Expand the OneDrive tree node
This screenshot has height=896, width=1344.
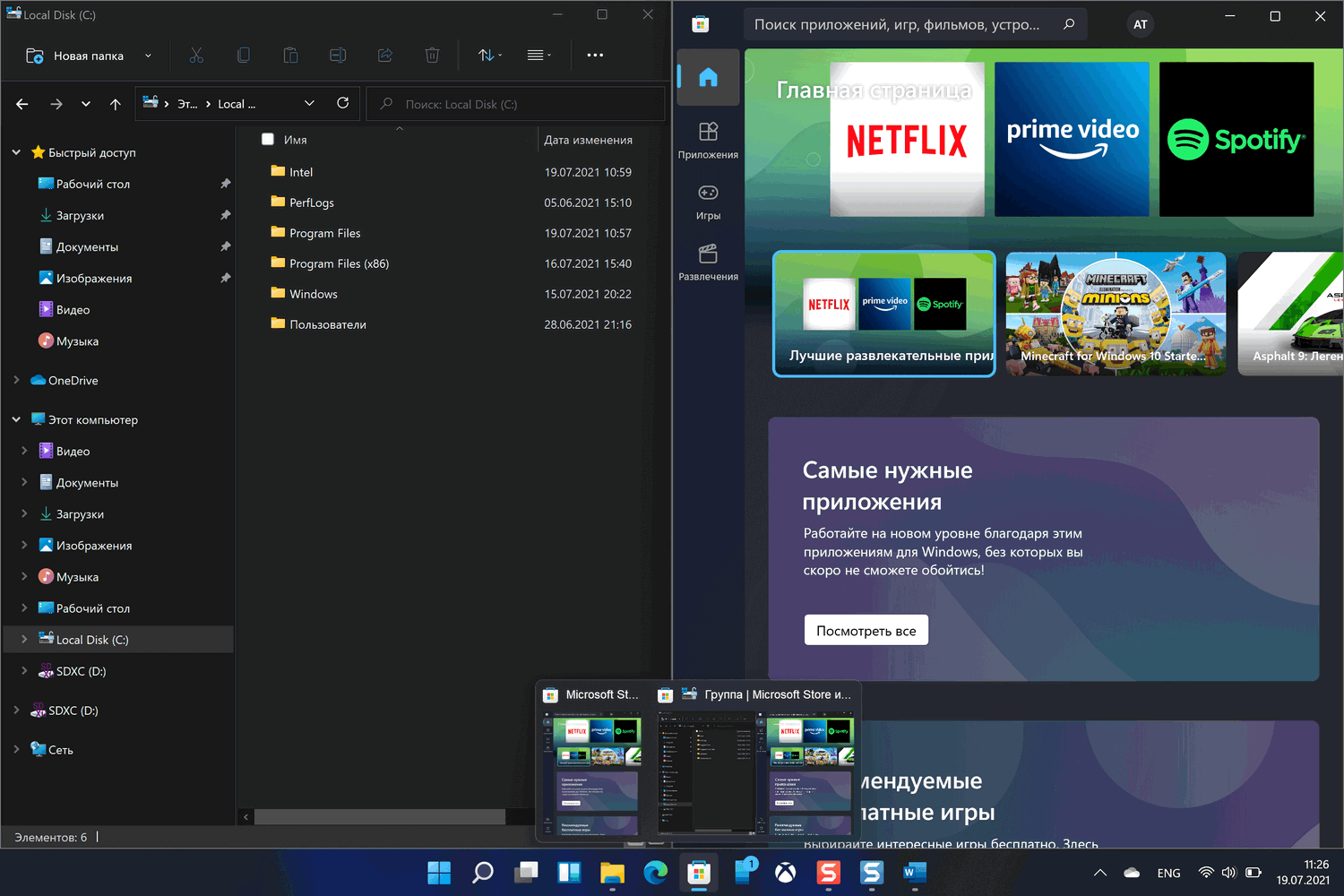tap(16, 380)
